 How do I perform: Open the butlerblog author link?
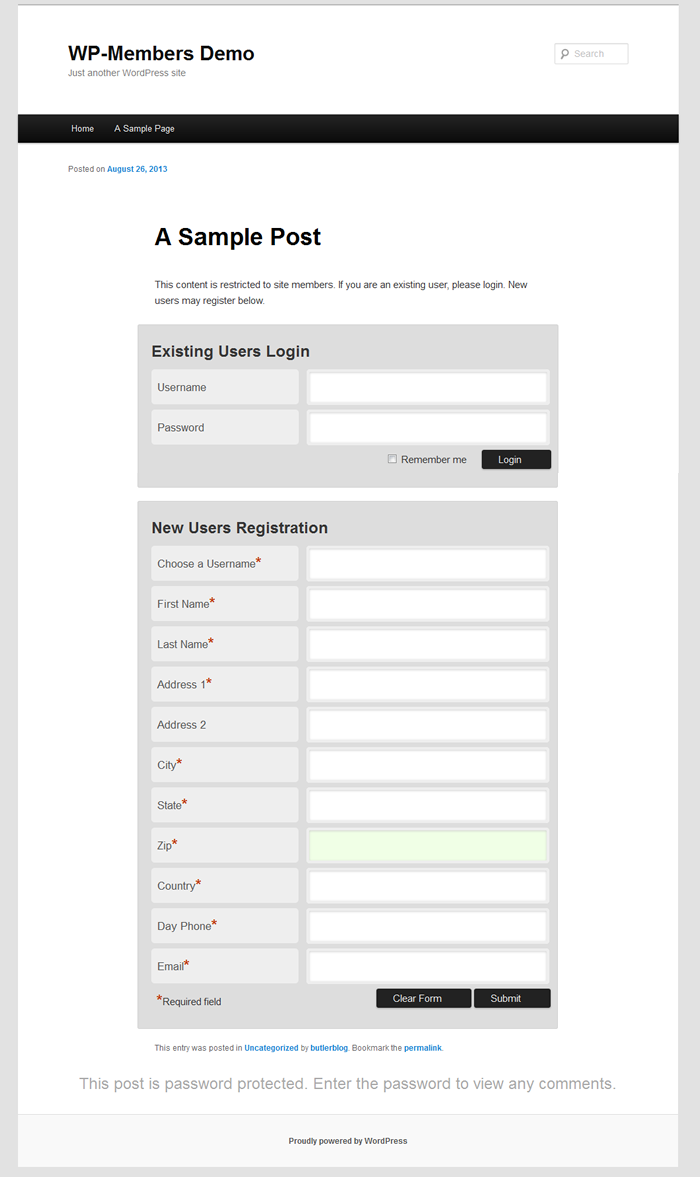329,1048
